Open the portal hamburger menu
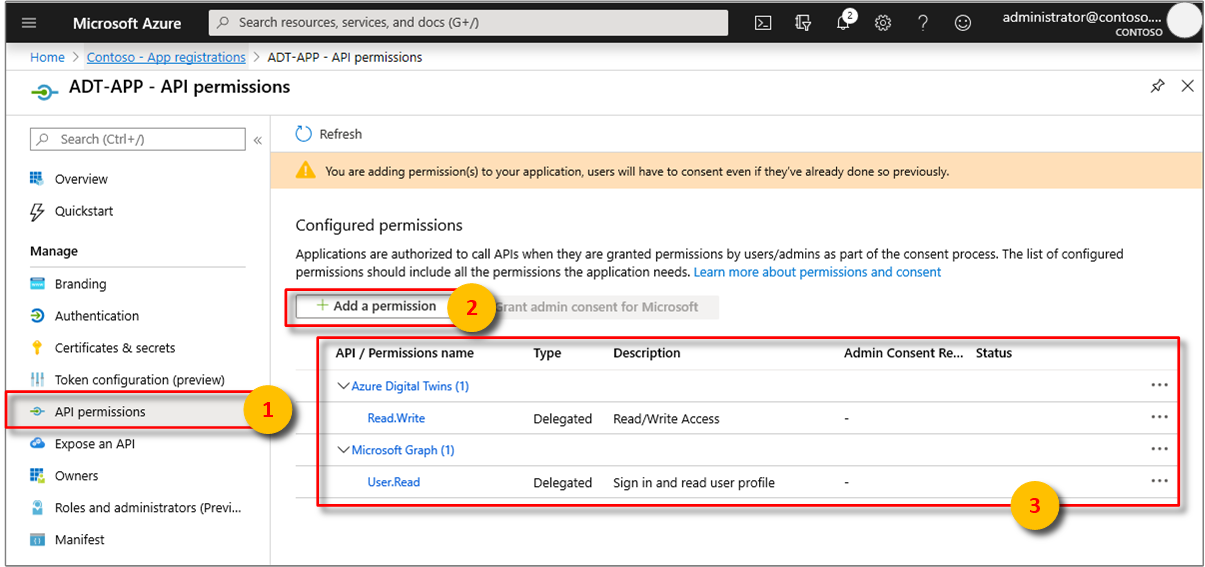The image size is (1205, 567). (x=29, y=23)
